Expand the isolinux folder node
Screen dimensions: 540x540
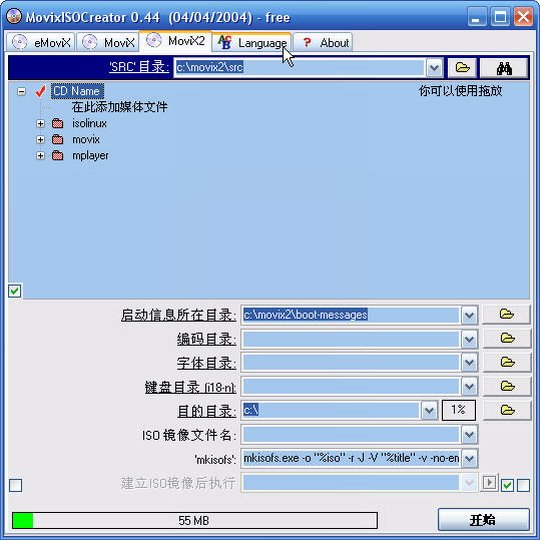click(40, 123)
